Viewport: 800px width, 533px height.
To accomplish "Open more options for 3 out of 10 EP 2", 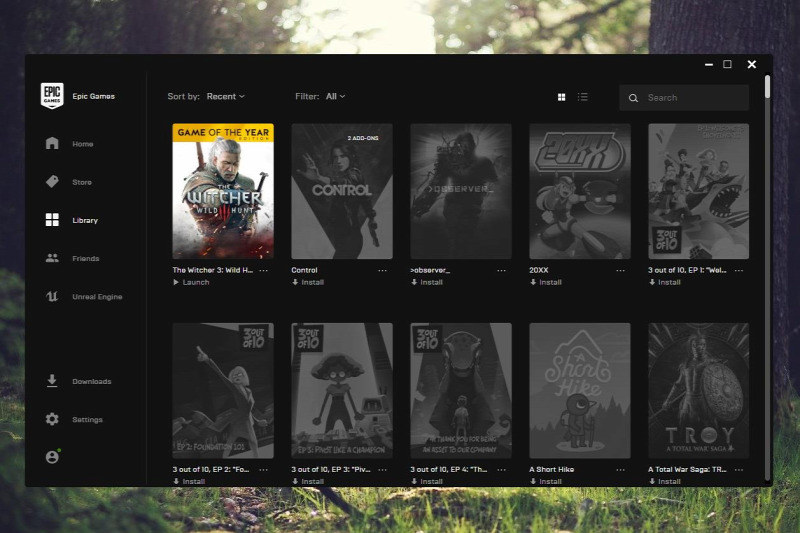I will tap(264, 470).
